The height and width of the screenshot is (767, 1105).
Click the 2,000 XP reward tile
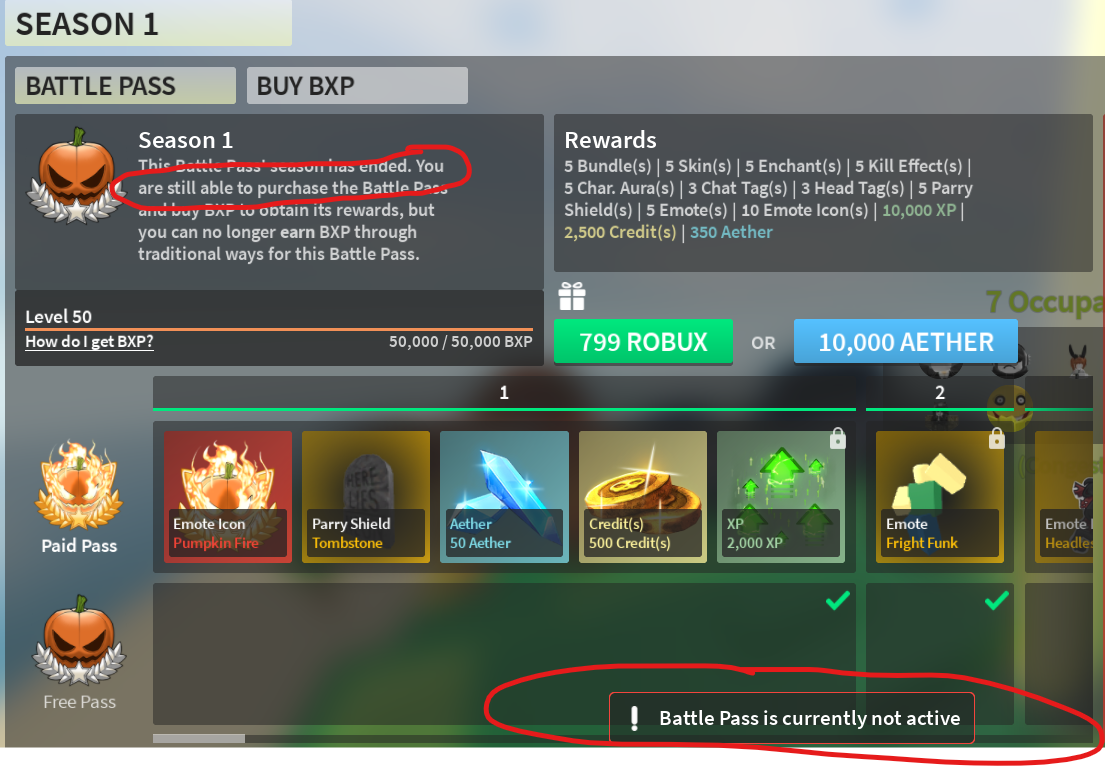[x=781, y=496]
